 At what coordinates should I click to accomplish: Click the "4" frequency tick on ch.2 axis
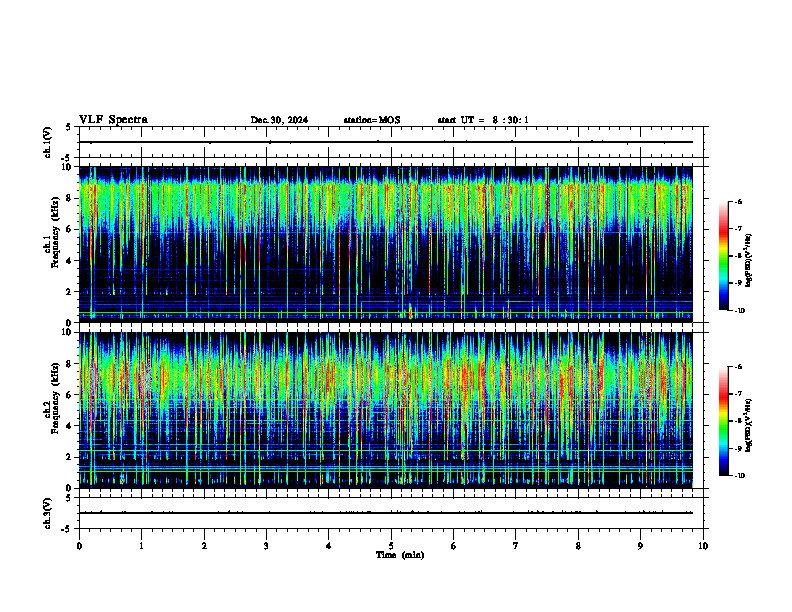point(70,426)
